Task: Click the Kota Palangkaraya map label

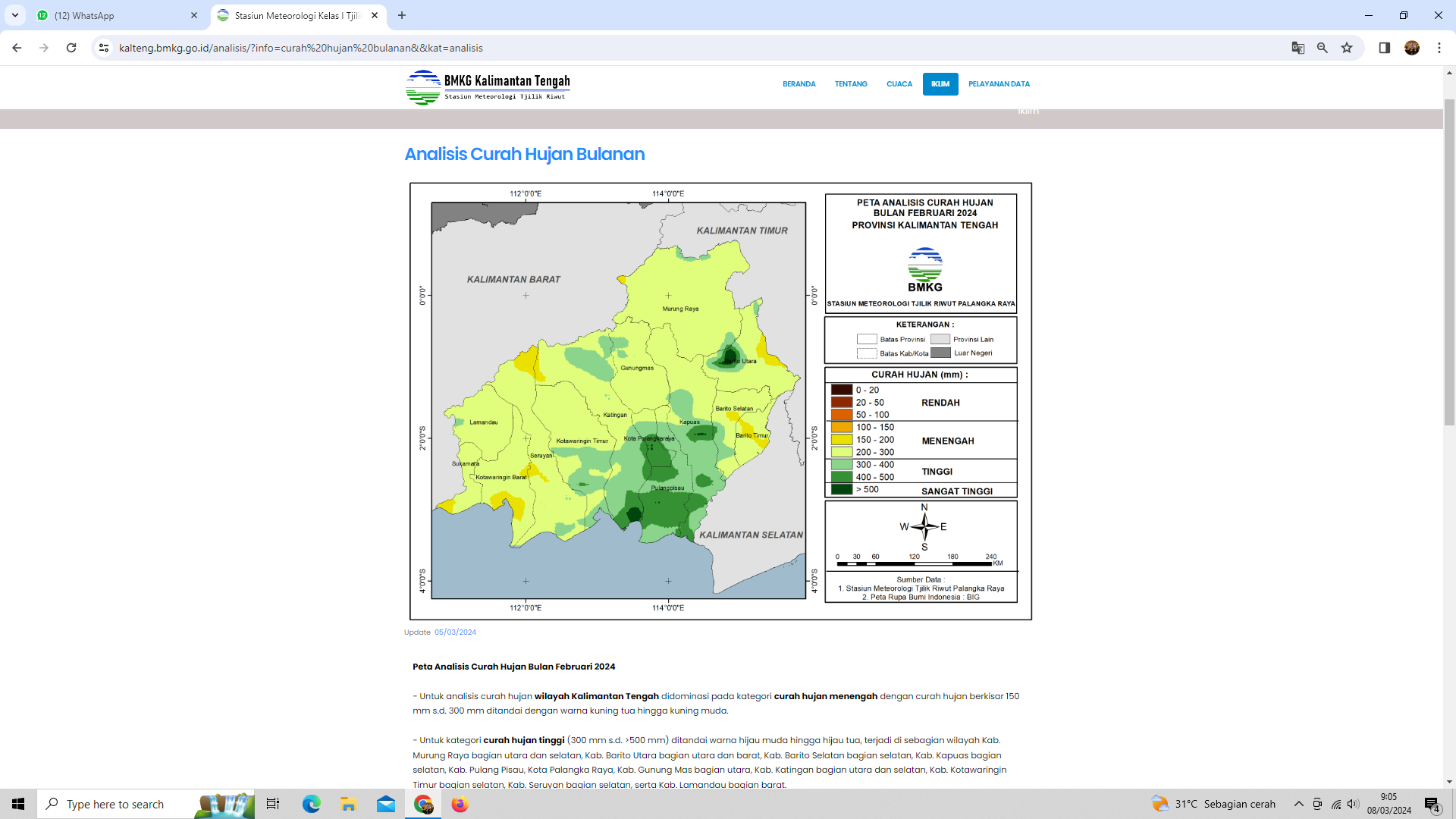Action: click(649, 438)
